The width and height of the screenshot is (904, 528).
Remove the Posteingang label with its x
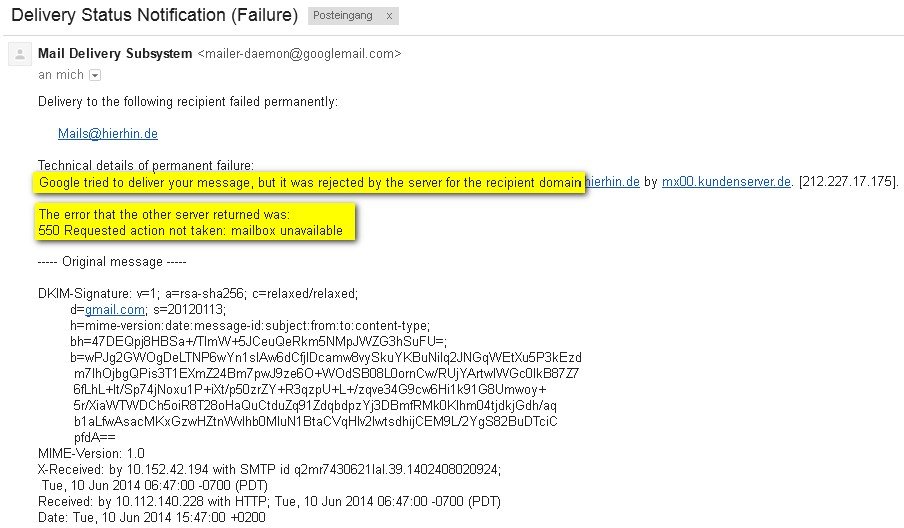tap(389, 16)
